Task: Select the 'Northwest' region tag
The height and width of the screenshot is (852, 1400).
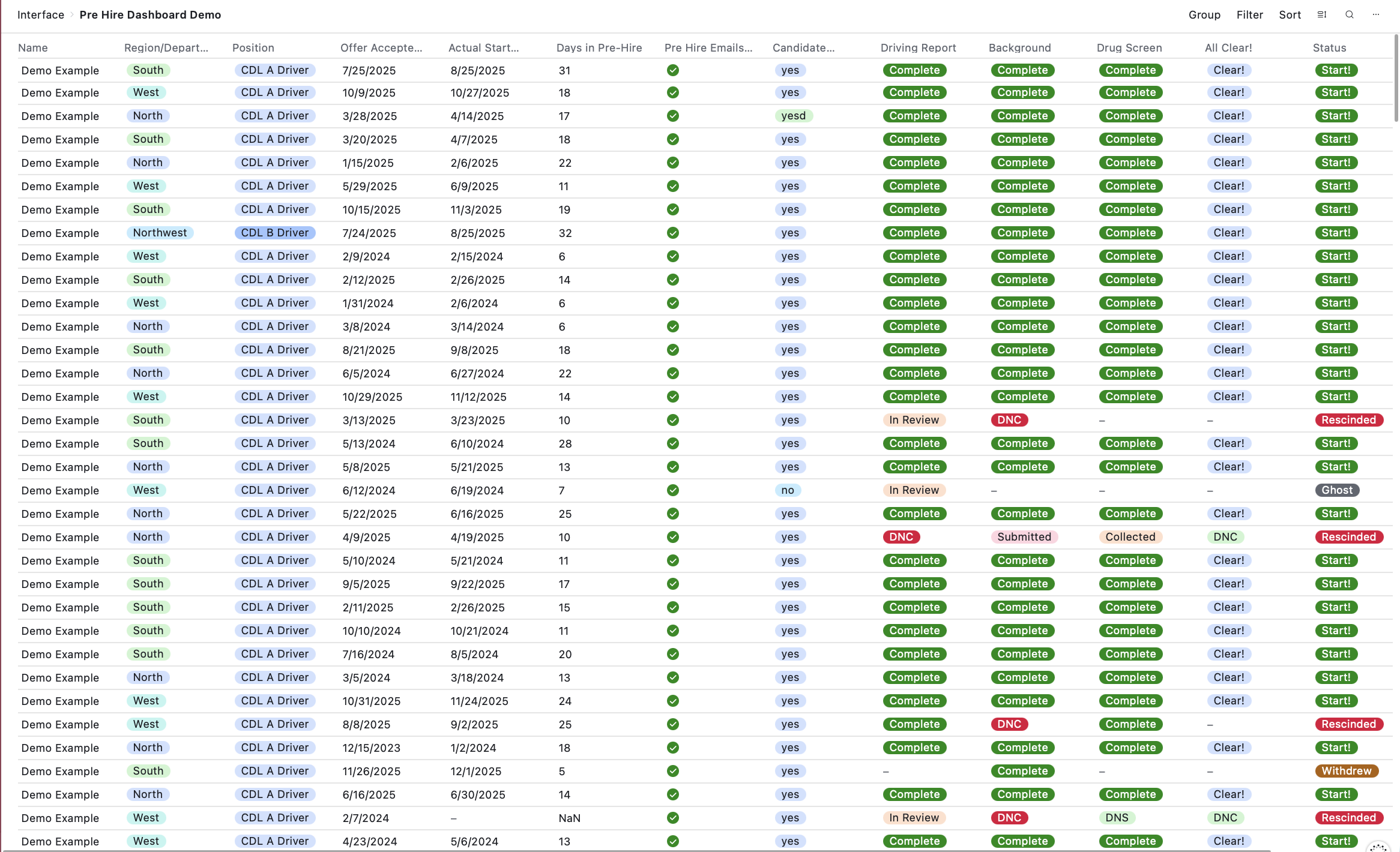Action: click(x=160, y=233)
